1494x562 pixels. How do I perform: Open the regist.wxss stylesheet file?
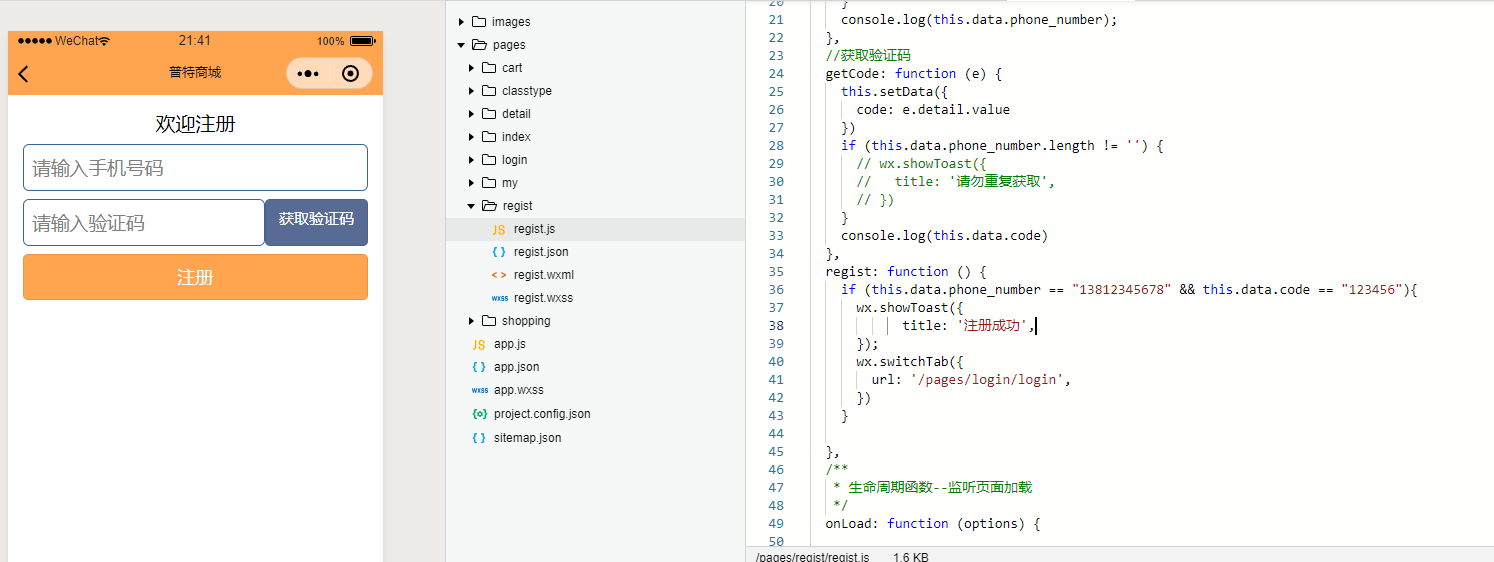(543, 298)
